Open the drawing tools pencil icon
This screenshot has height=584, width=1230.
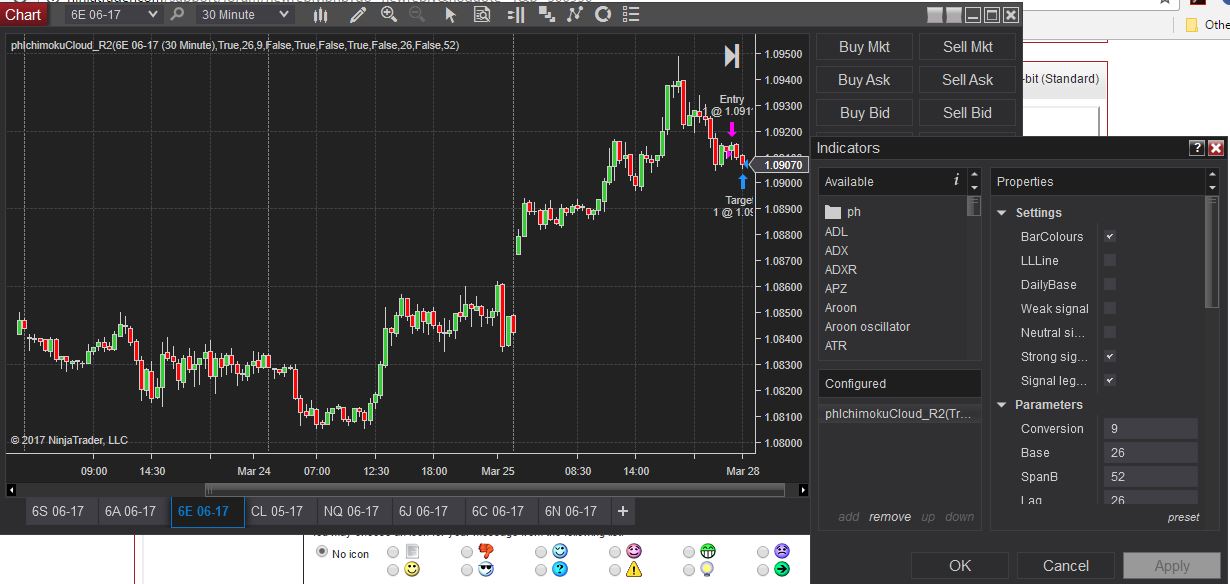coord(357,15)
